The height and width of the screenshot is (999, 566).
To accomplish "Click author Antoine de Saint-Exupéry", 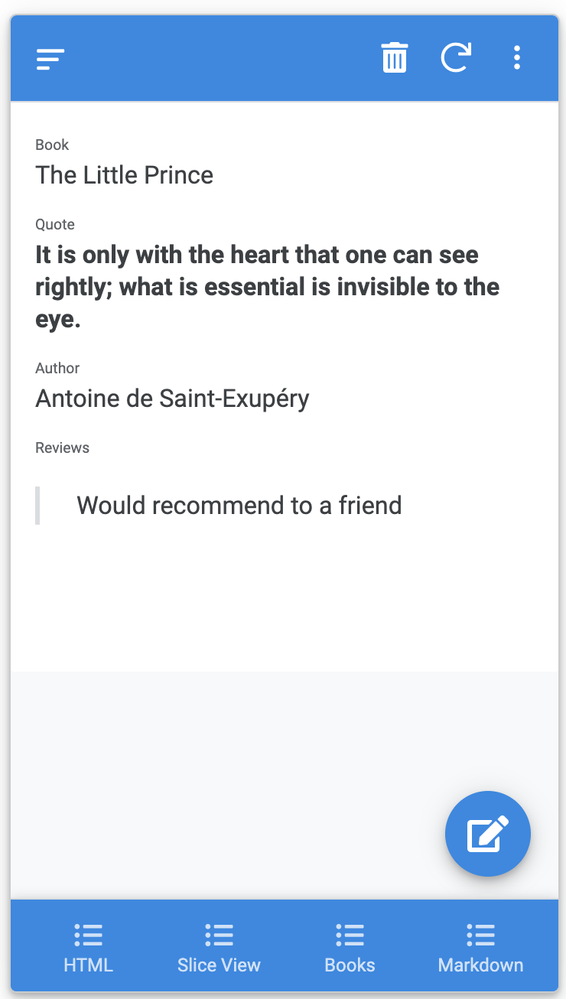I will [172, 399].
